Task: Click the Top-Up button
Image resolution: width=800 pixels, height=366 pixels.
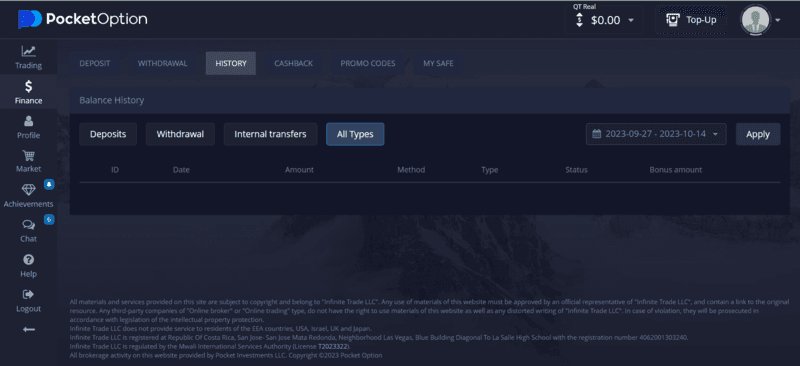Action: [x=692, y=20]
